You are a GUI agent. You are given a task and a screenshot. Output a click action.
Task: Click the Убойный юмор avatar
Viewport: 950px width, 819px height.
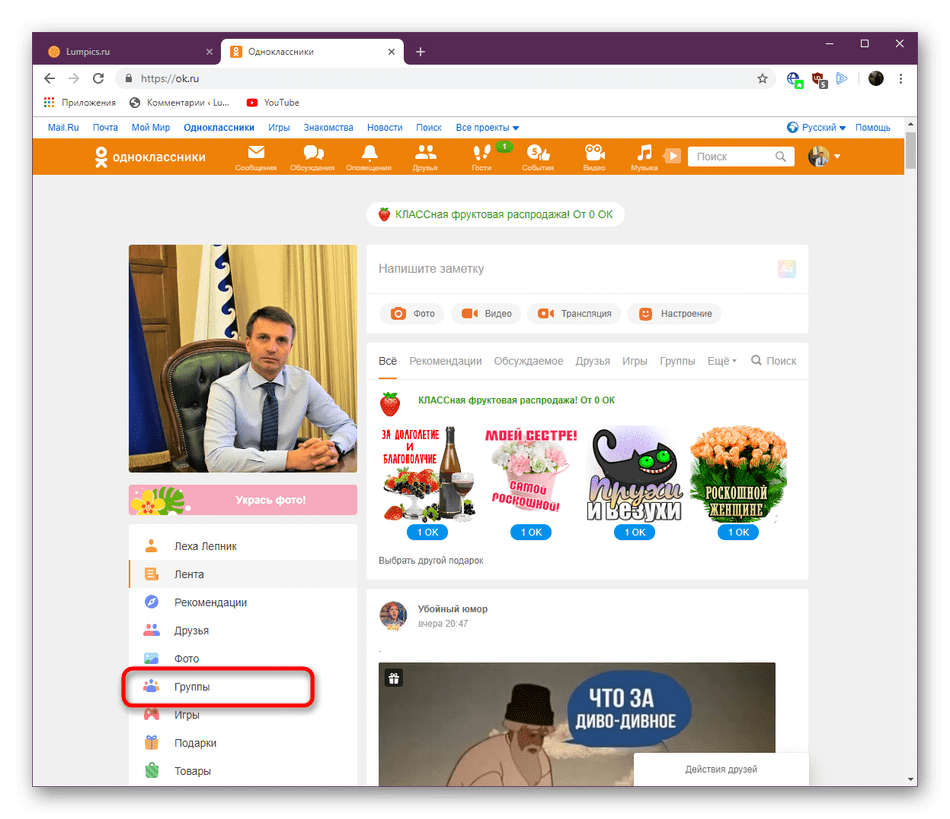pos(393,615)
